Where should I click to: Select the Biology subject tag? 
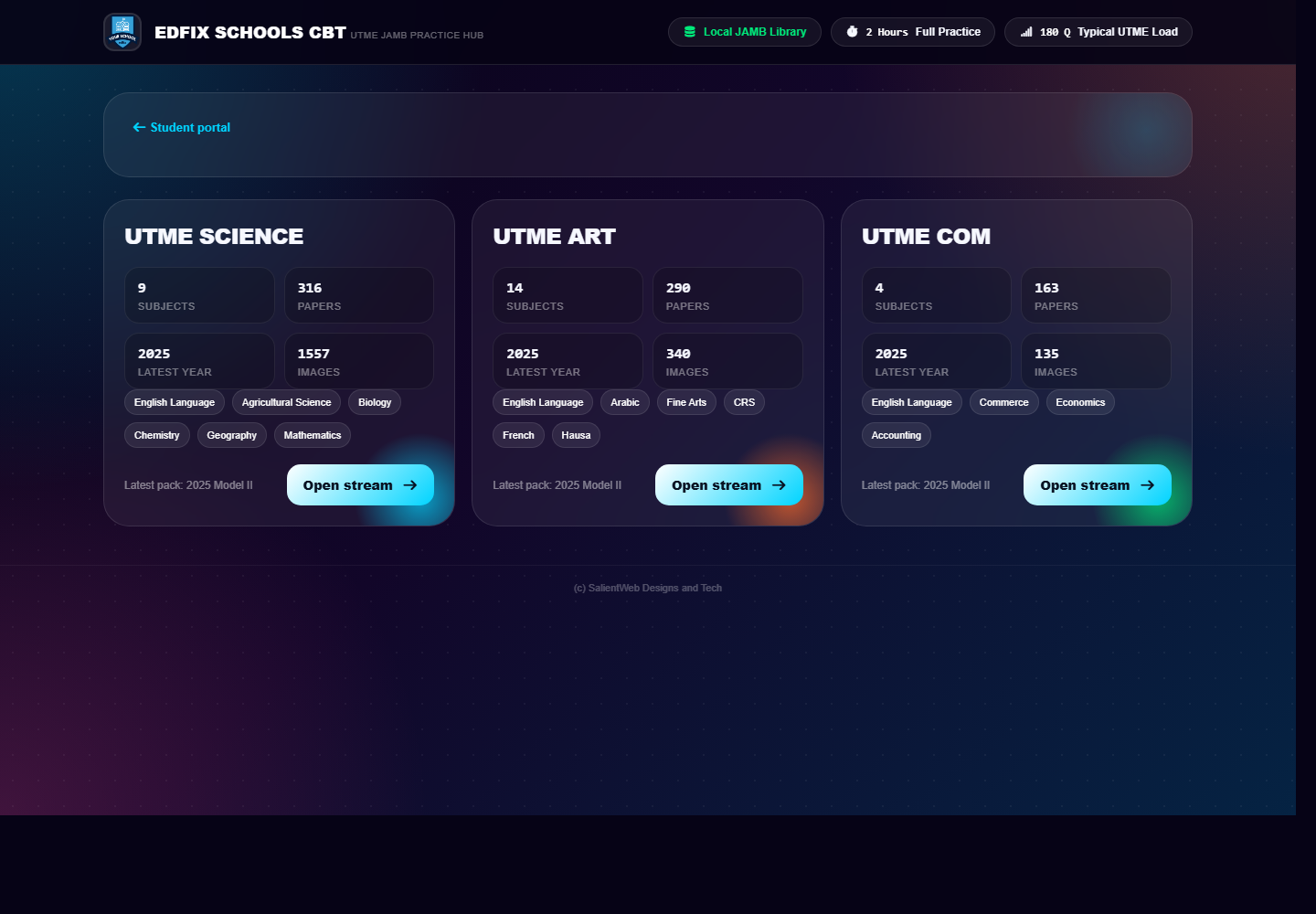click(x=375, y=402)
